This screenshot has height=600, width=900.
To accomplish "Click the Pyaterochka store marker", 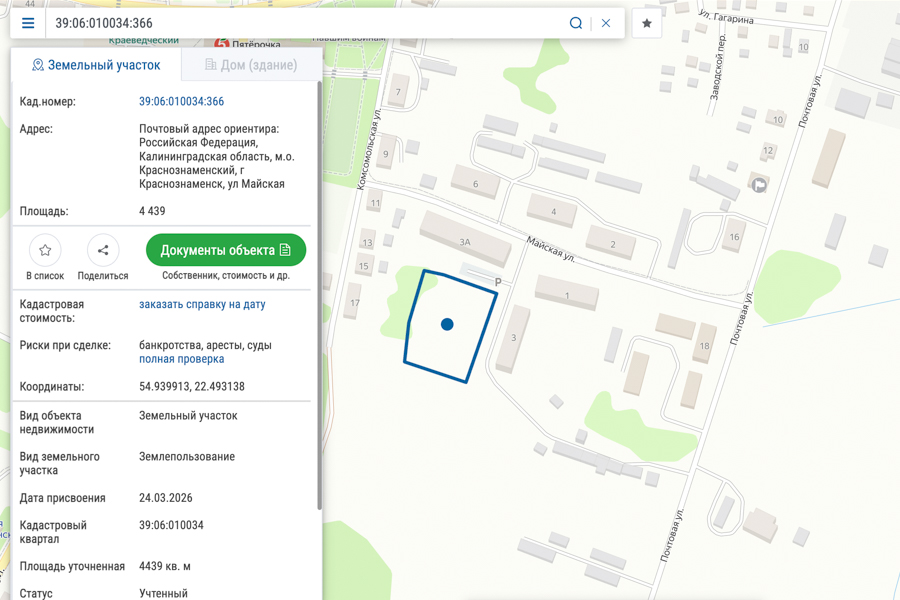I will 222,43.
